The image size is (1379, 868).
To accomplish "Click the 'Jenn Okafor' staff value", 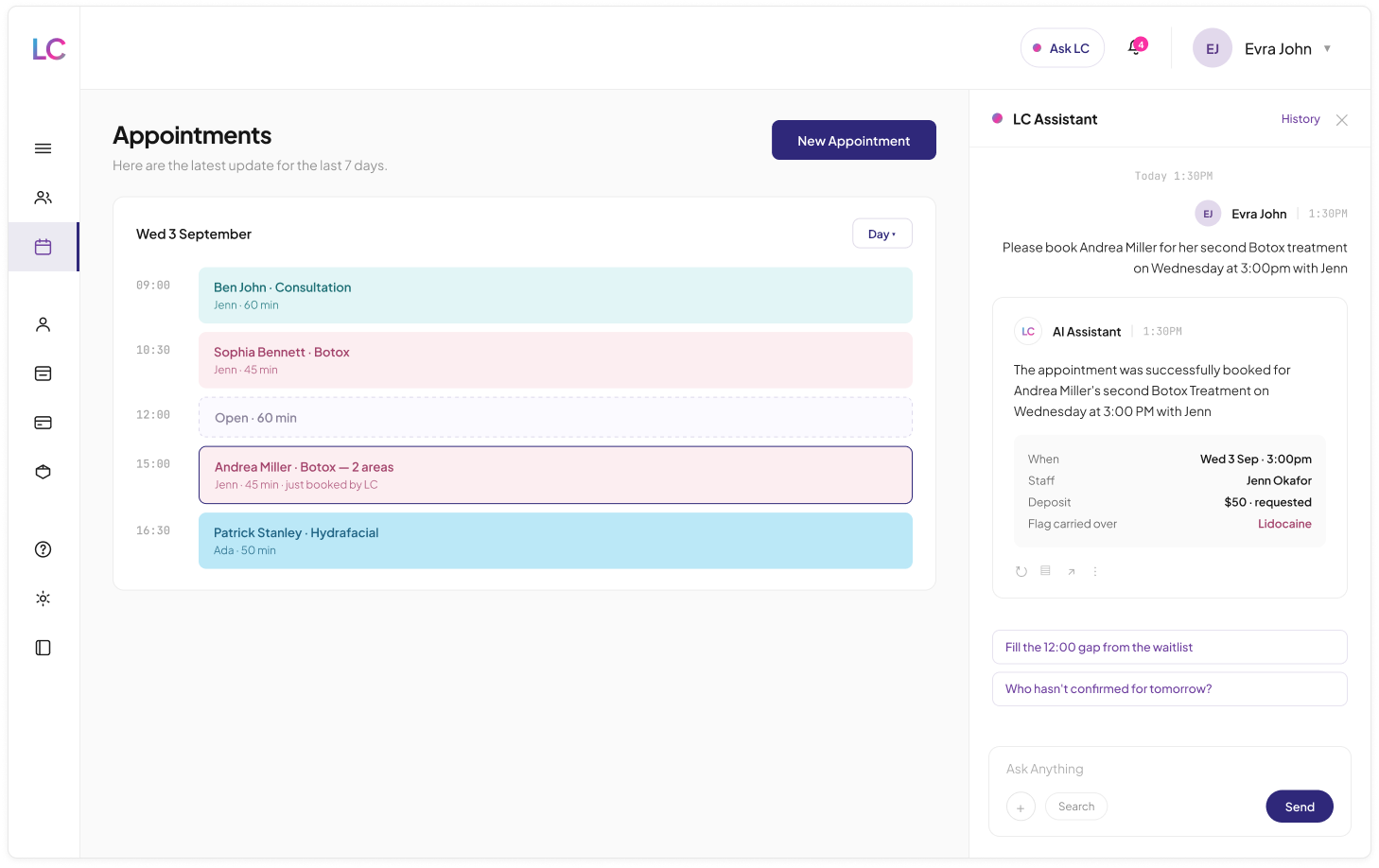I will click(1279, 480).
